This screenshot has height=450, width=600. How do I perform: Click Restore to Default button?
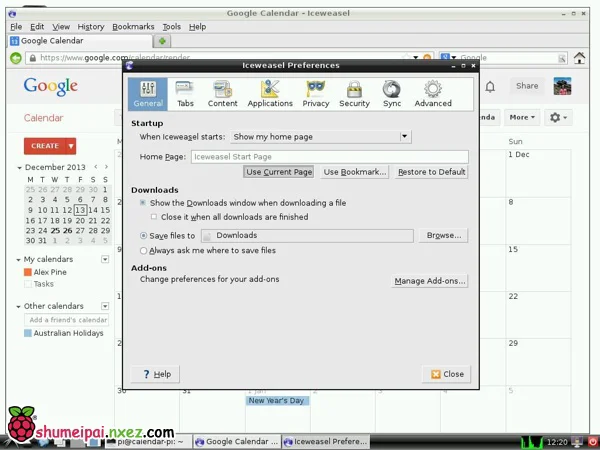(x=432, y=172)
